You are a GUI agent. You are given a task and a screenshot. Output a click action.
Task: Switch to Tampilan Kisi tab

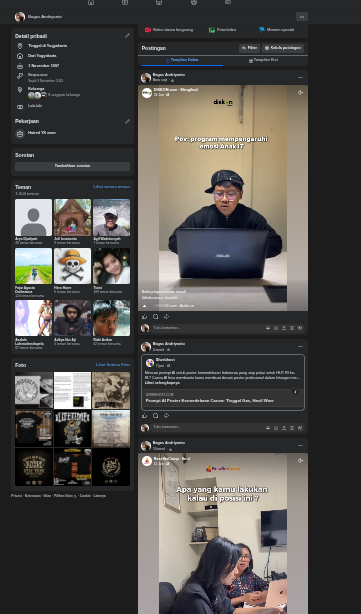point(264,60)
